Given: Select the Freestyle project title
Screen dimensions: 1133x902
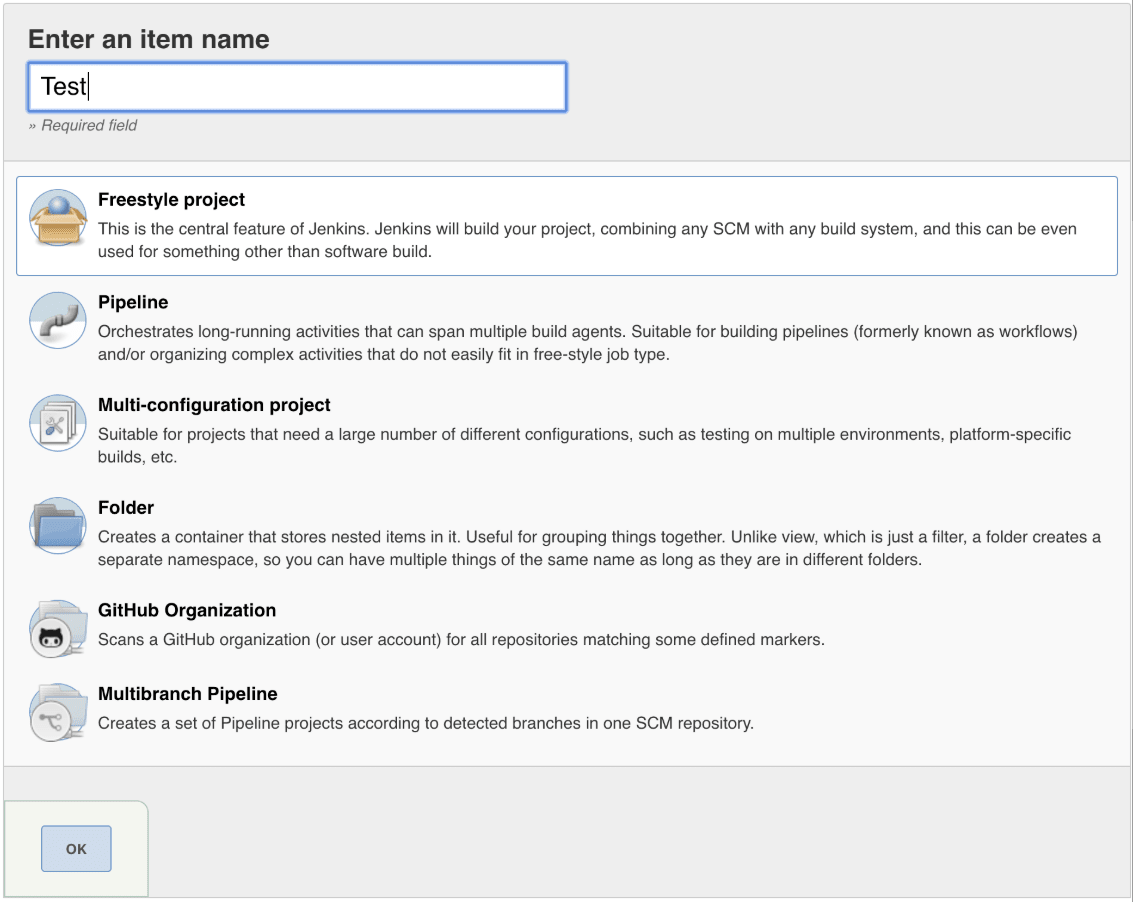Looking at the screenshot, I should click(171, 199).
